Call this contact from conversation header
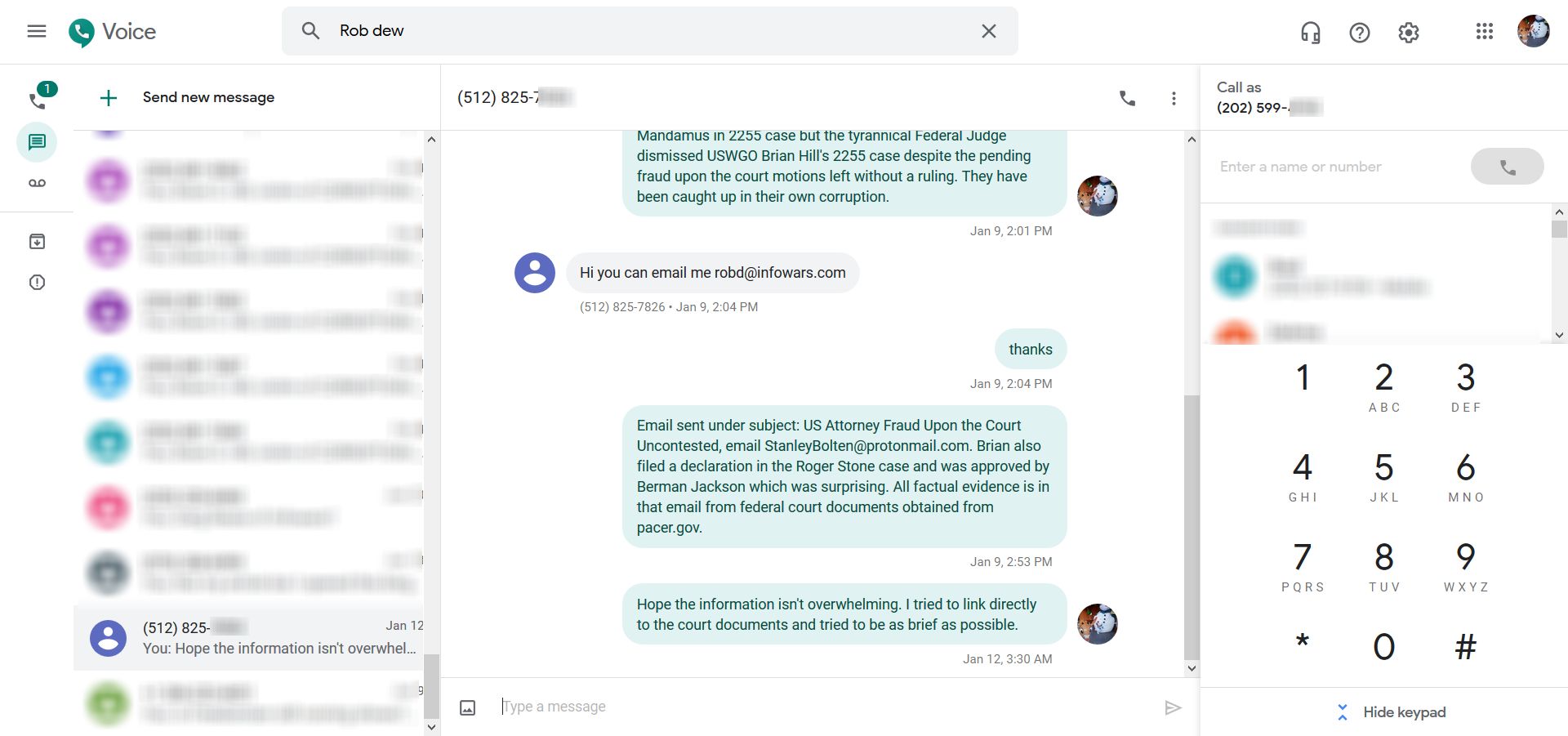Image resolution: width=1568 pixels, height=736 pixels. 1127,98
